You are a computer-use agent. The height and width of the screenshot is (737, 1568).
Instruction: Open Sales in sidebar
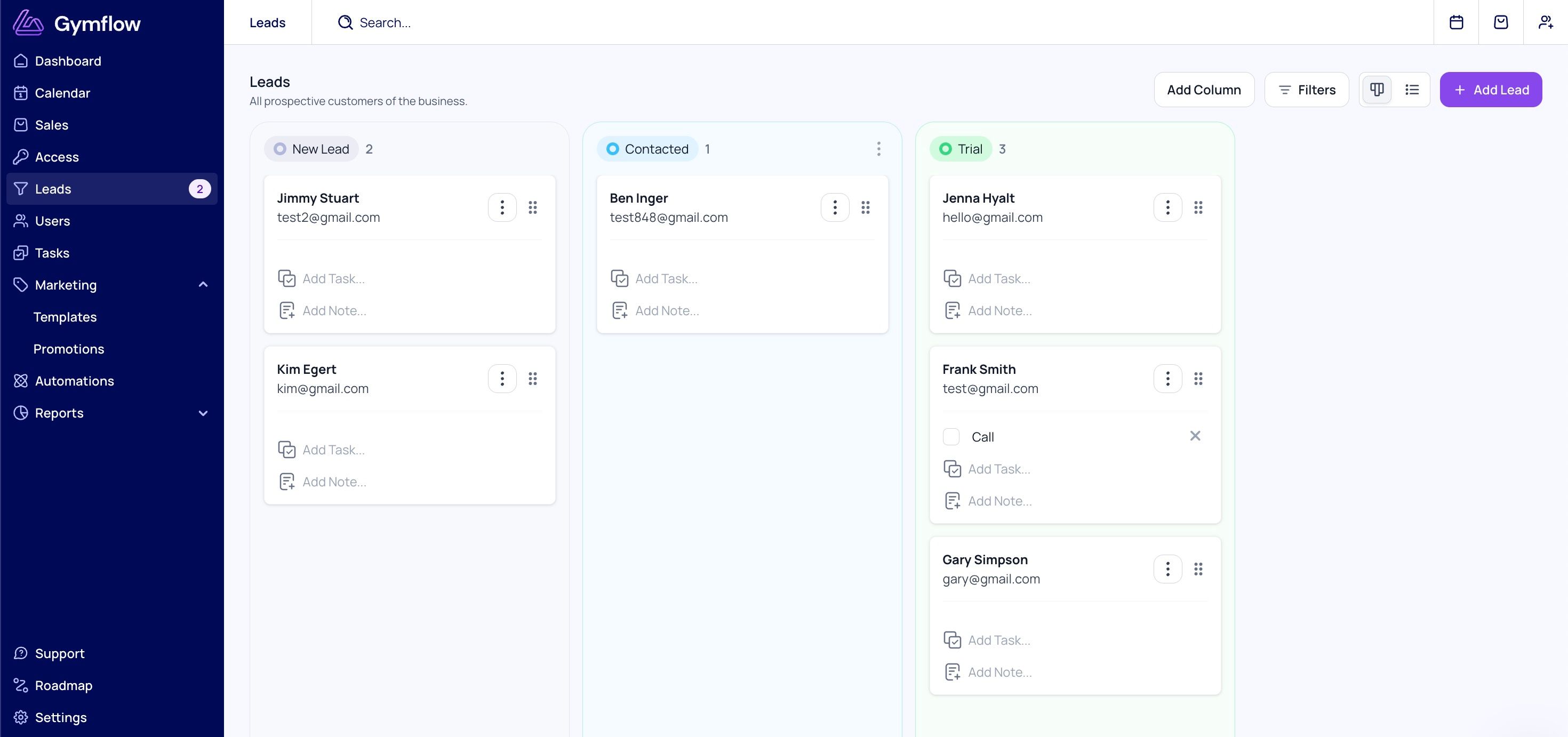[112, 125]
